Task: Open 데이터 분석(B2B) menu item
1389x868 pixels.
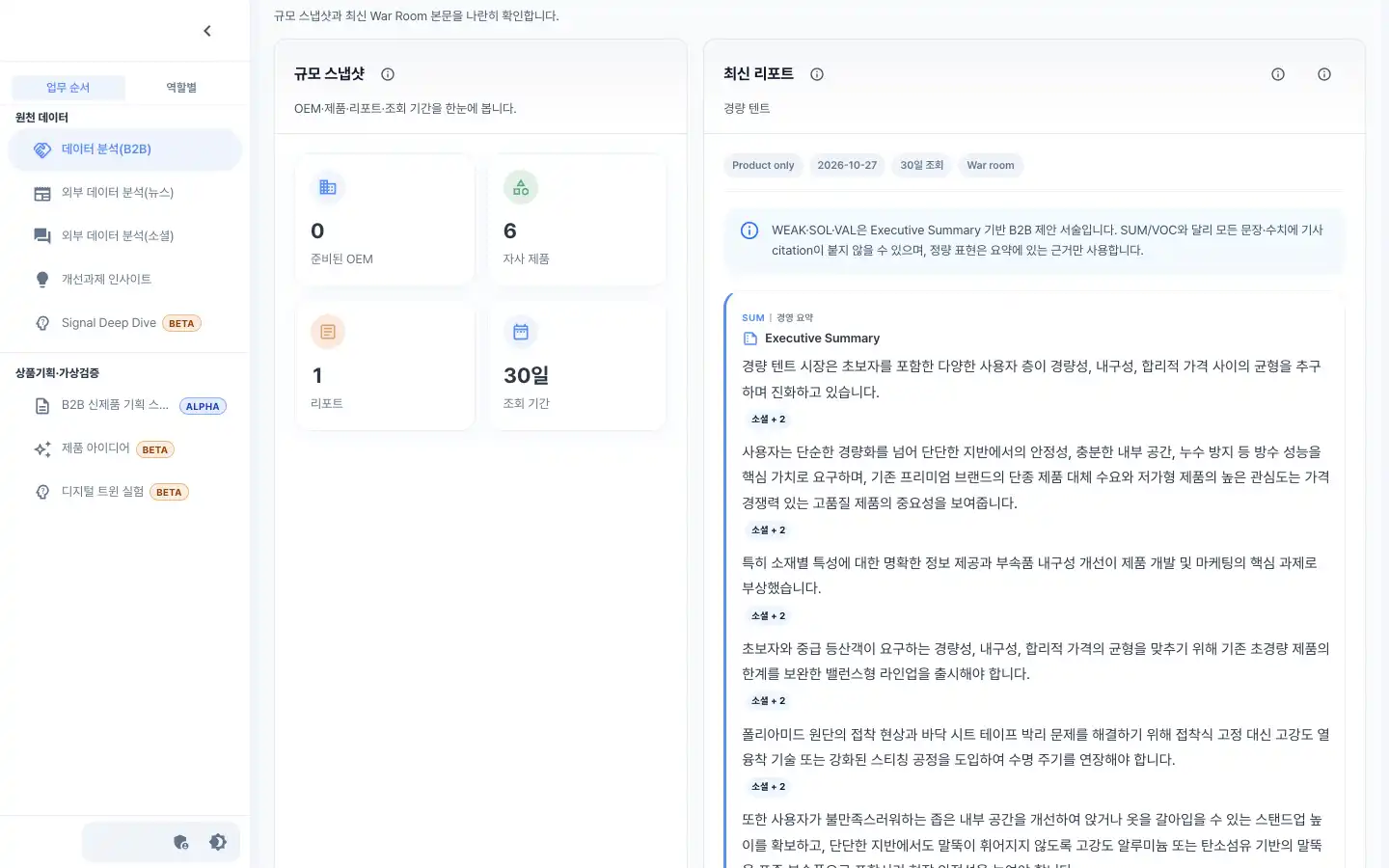Action: click(x=125, y=149)
